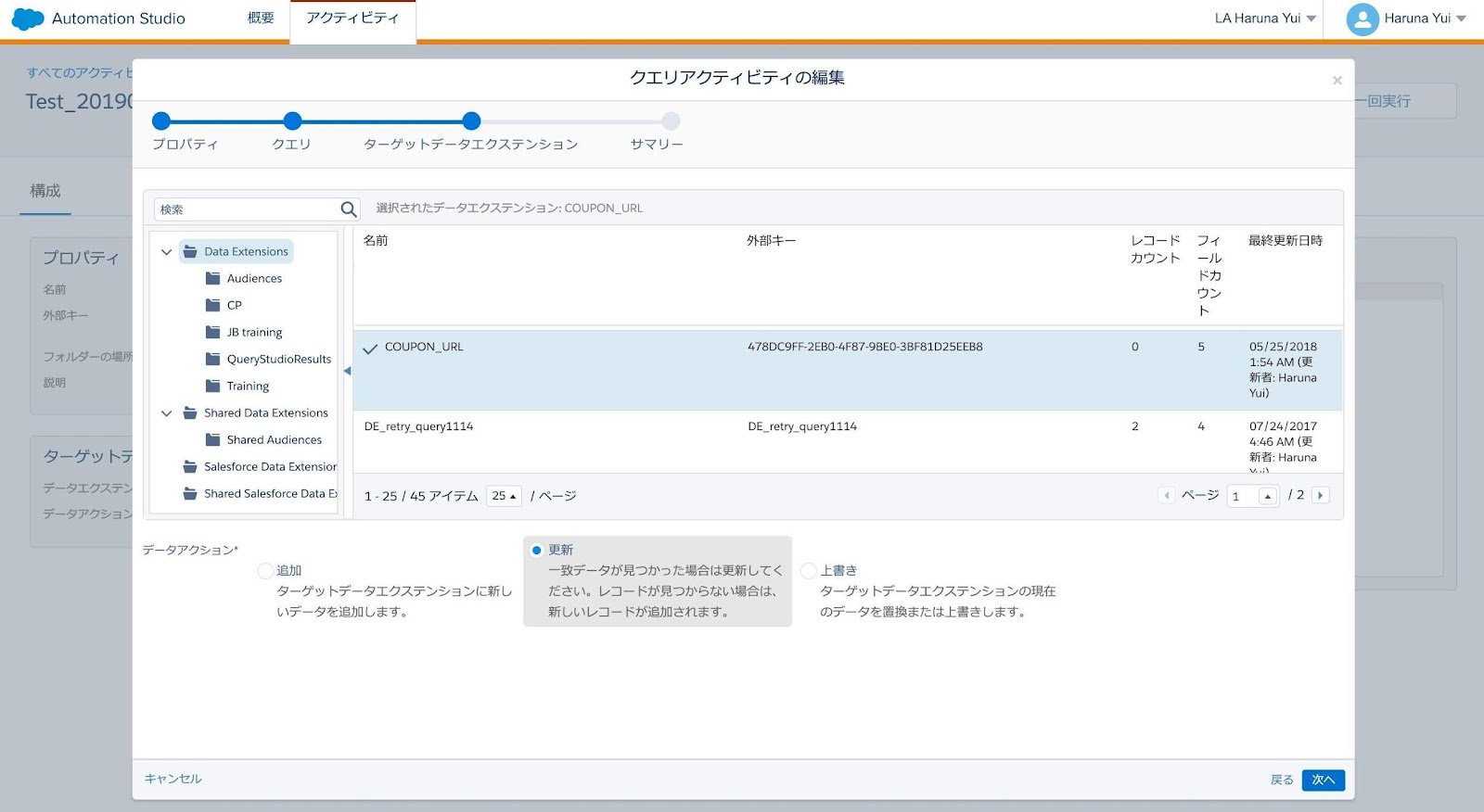Click the Audiences folder icon
Viewport: 1484px width, 812px height.
[x=212, y=278]
